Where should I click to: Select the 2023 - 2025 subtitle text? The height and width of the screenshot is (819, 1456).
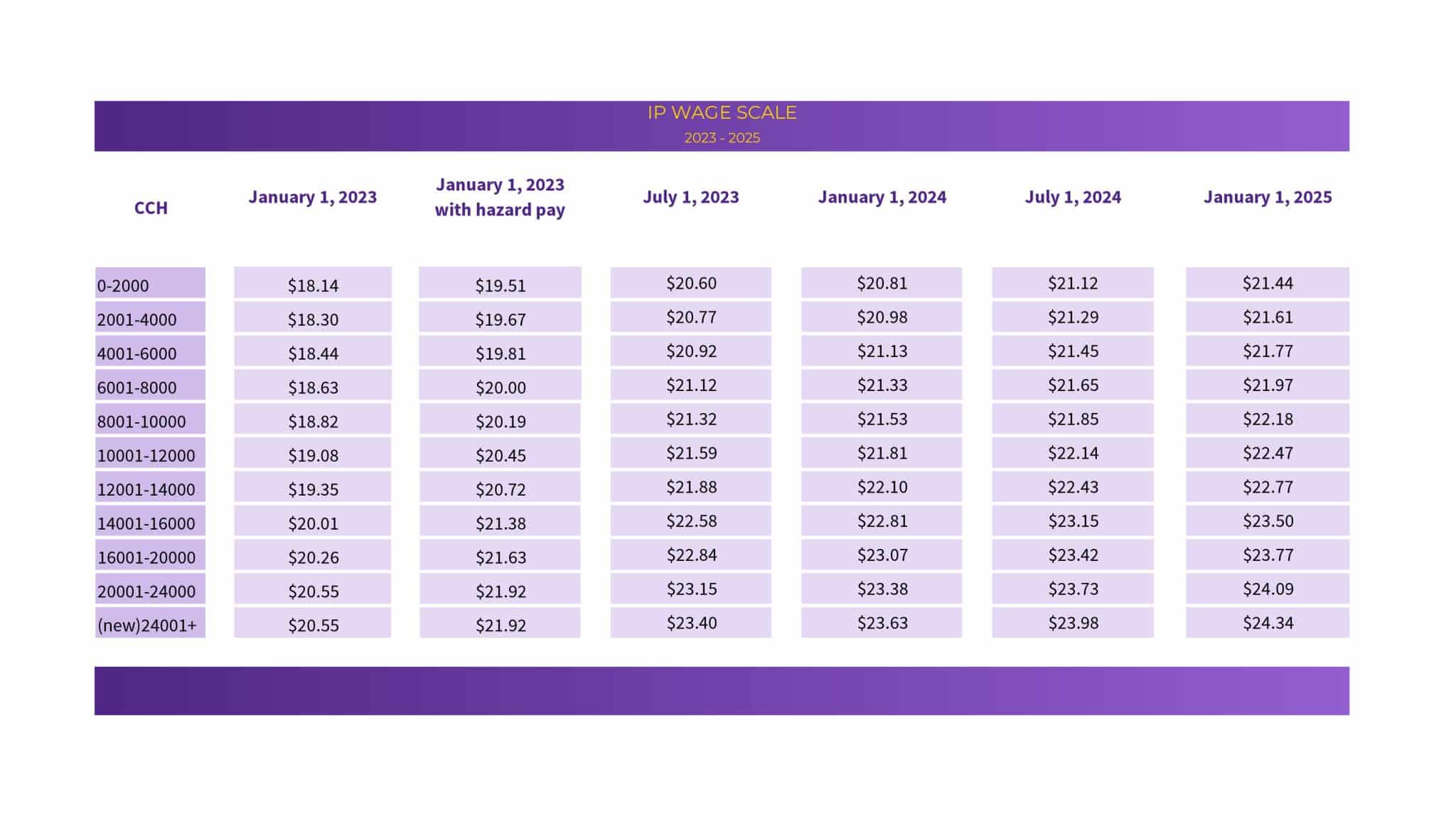(722, 138)
